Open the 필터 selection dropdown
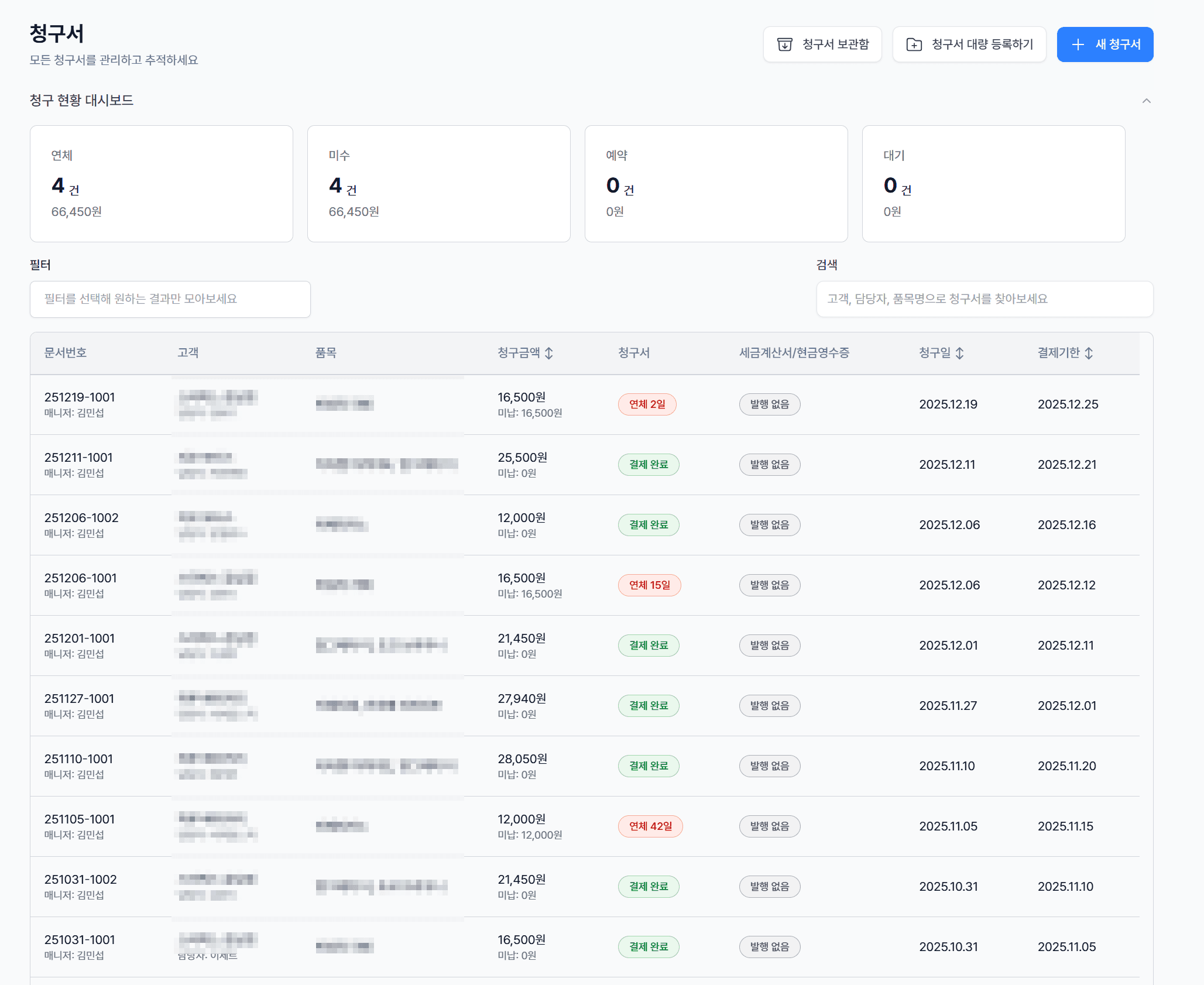Image resolution: width=1204 pixels, height=985 pixels. [170, 299]
